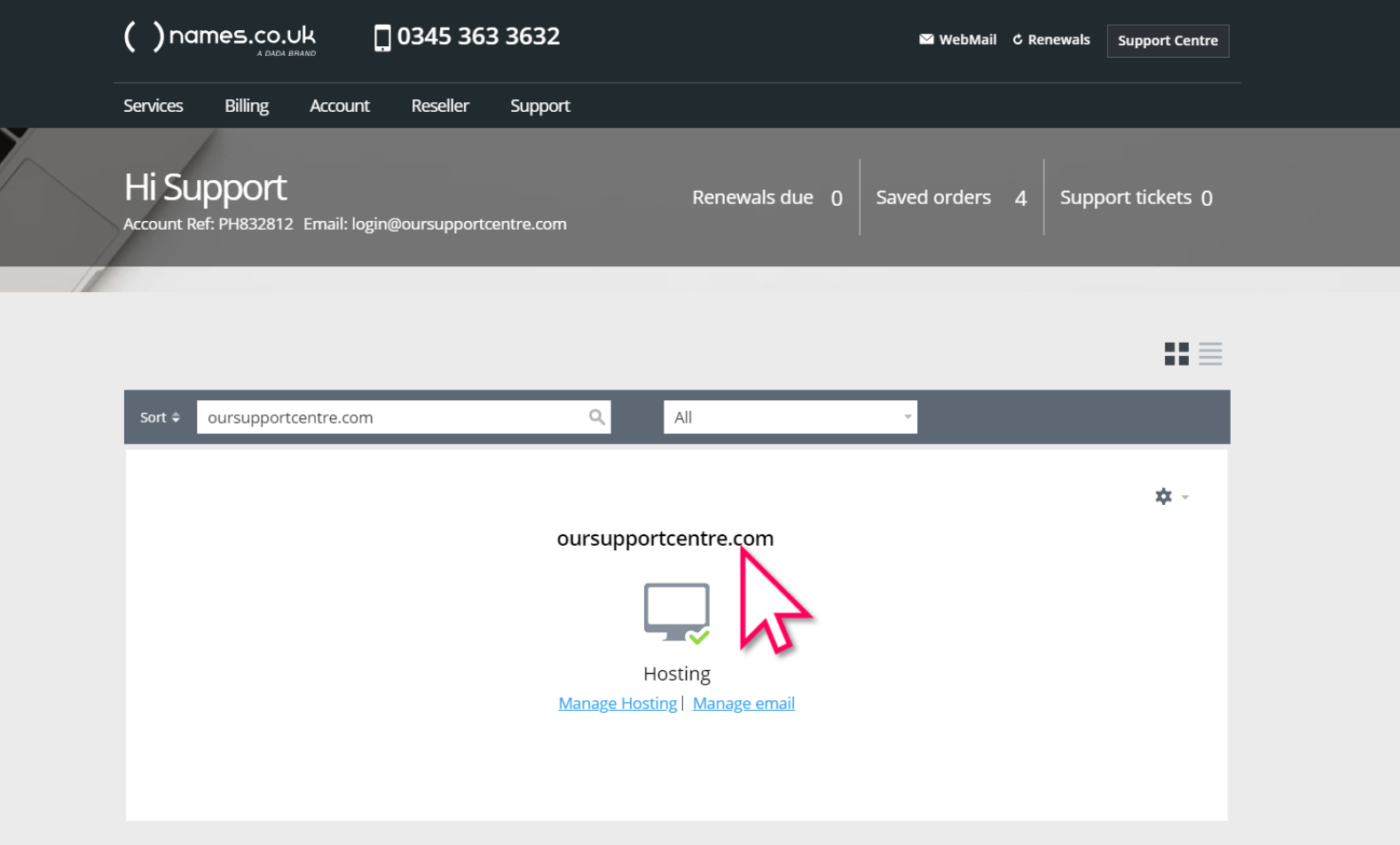Open the gear settings dropdown
The width and height of the screenshot is (1400, 845).
click(1171, 496)
